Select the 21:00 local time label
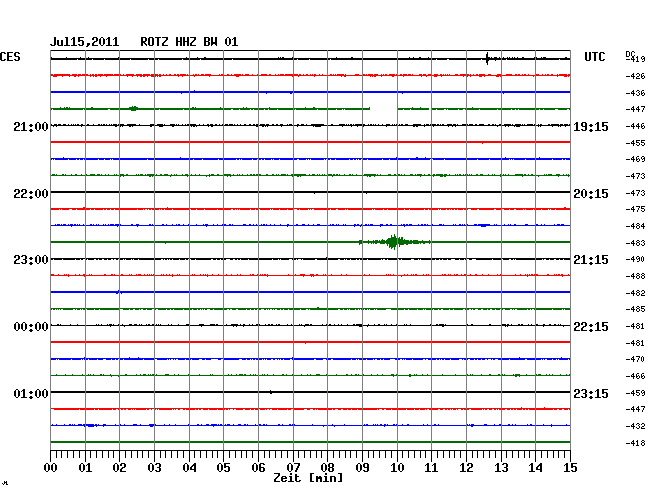650x494 pixels. [31, 126]
